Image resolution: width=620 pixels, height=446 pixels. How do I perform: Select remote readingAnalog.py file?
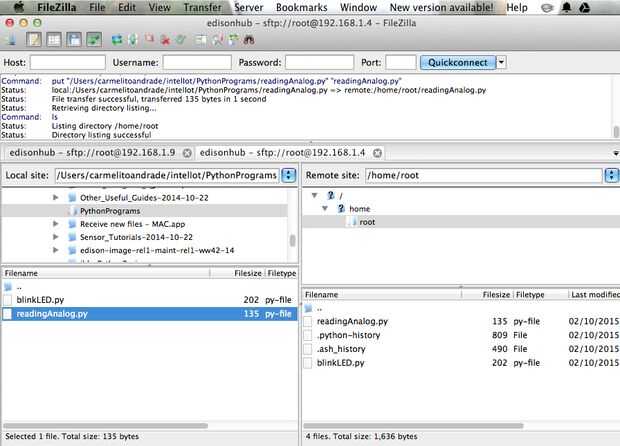coord(461,321)
